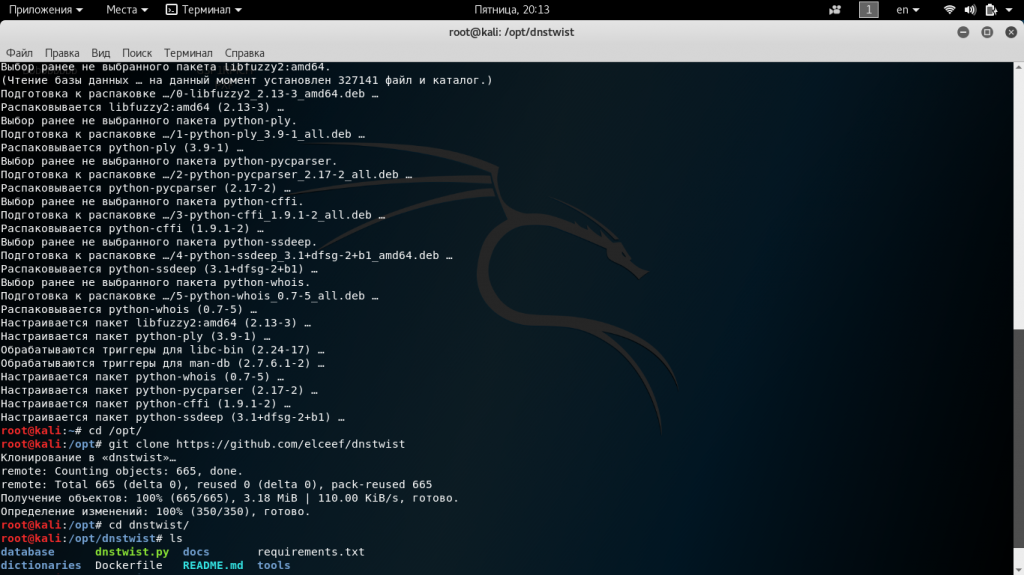Viewport: 1024px width, 575px height.
Task: Open the Вид menu
Action: point(100,52)
